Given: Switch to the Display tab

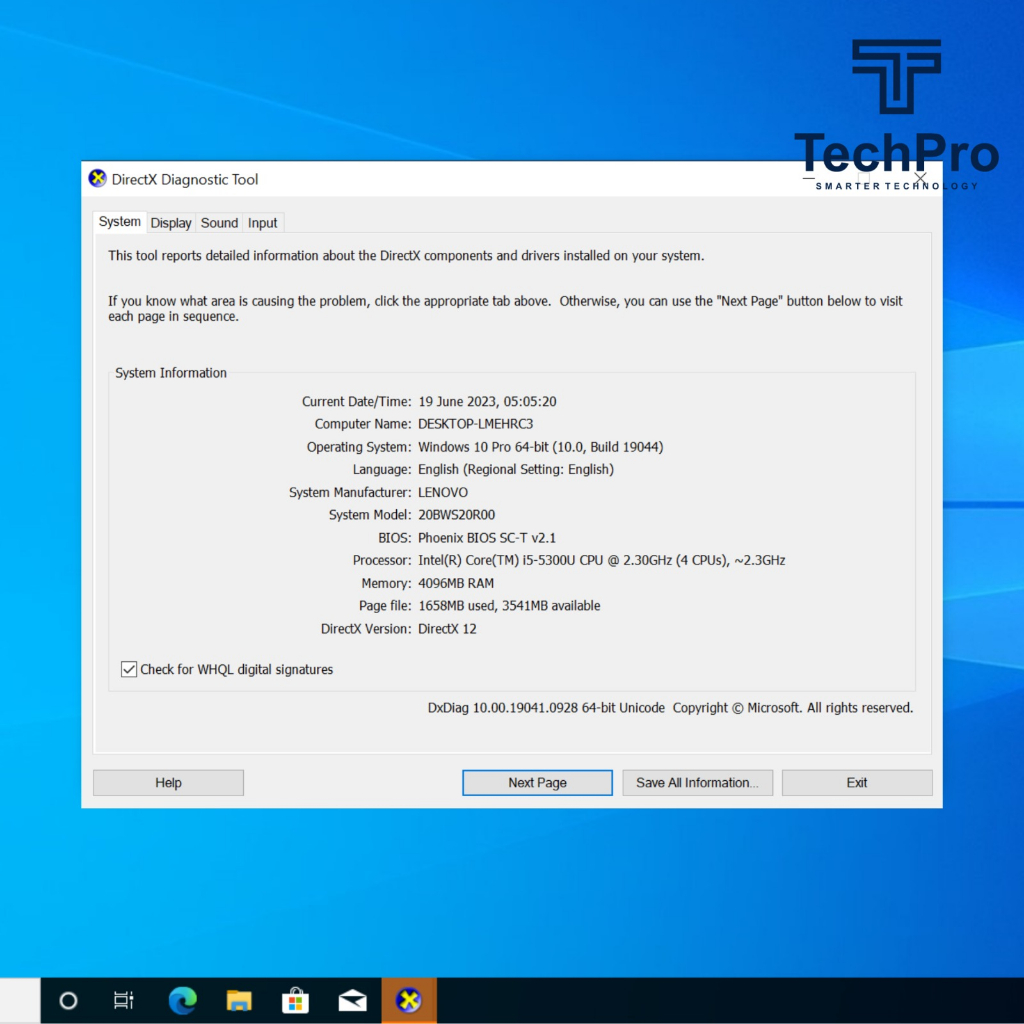Looking at the screenshot, I should (170, 222).
